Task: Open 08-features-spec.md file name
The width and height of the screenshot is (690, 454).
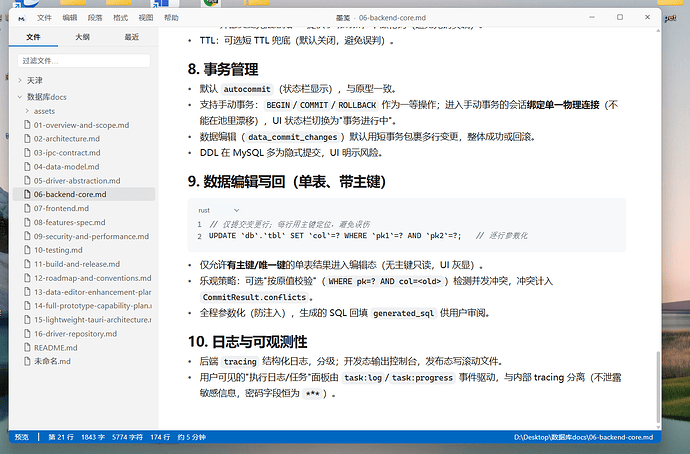Action: pos(70,222)
